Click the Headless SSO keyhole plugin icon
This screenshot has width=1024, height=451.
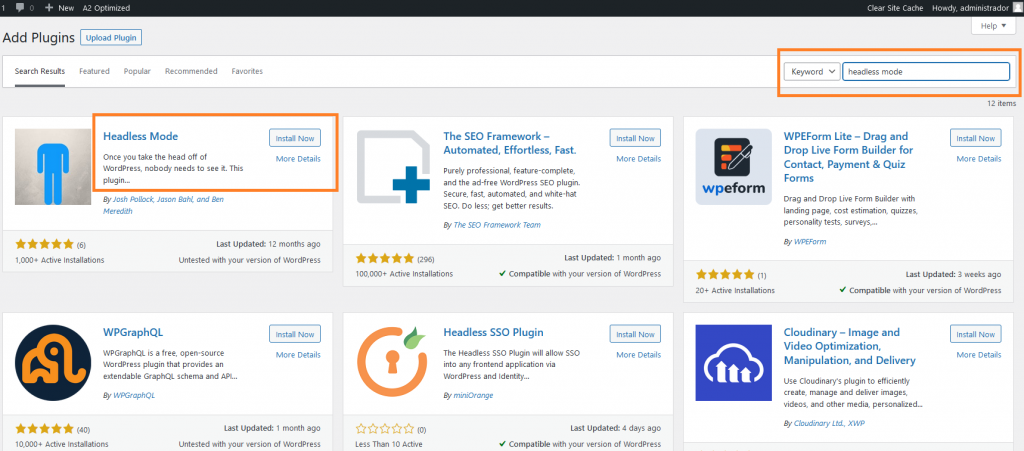[x=393, y=363]
